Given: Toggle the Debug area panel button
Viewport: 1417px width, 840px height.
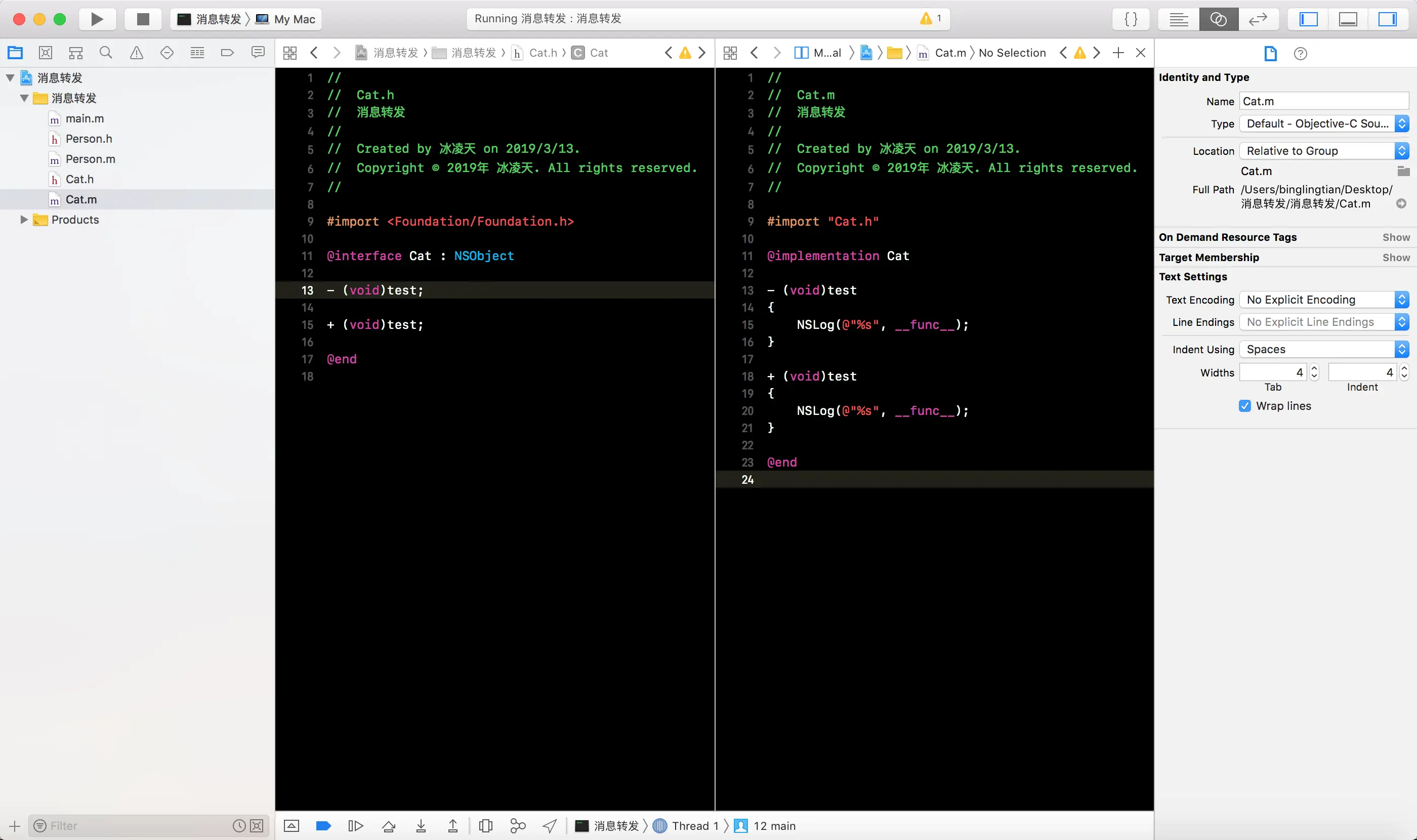Looking at the screenshot, I should 1348,19.
